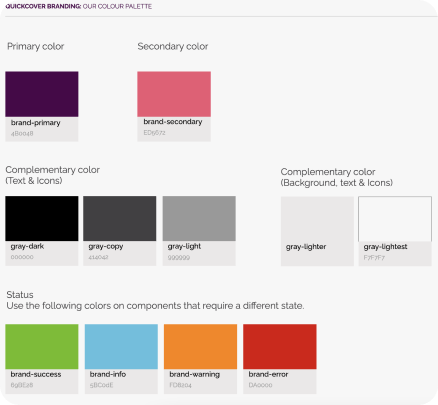Image resolution: width=438 pixels, height=405 pixels.
Task: Pick the black gray-dark color swatch
Action: [x=42, y=218]
